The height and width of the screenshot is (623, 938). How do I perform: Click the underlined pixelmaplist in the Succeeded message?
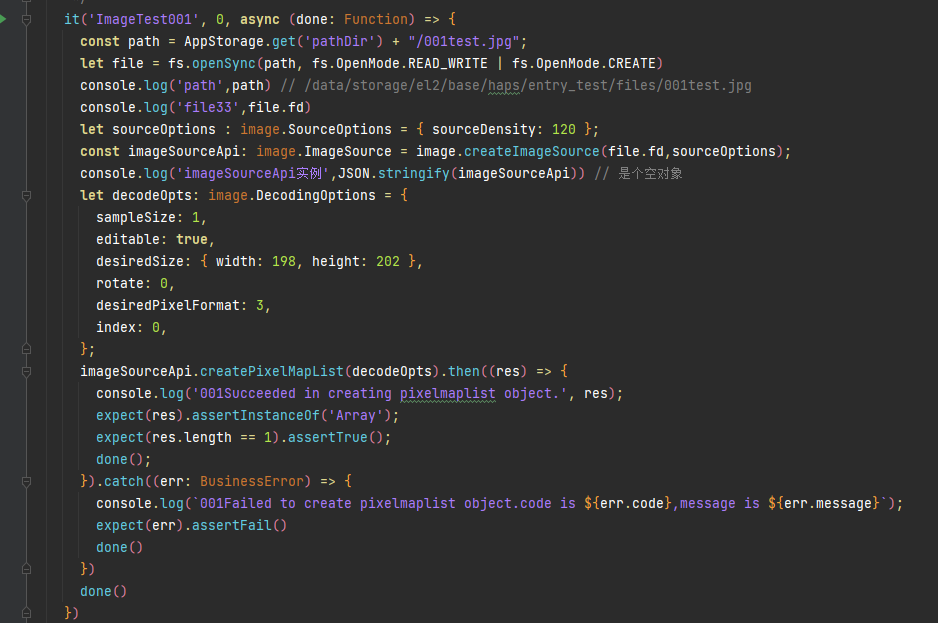[x=447, y=394]
